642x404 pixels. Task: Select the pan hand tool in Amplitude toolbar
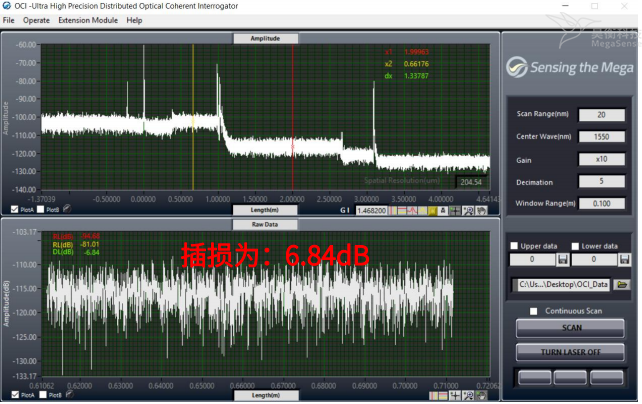click(x=482, y=211)
